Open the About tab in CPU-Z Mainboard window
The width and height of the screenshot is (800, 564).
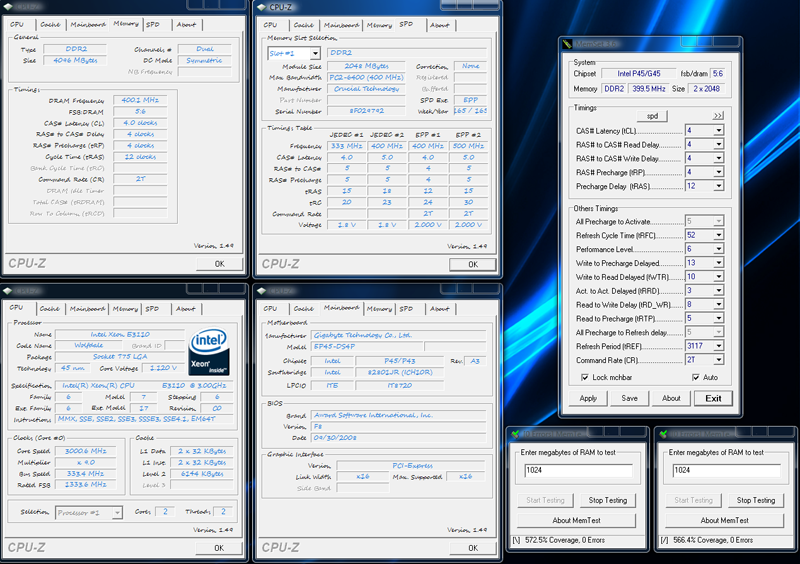click(440, 309)
